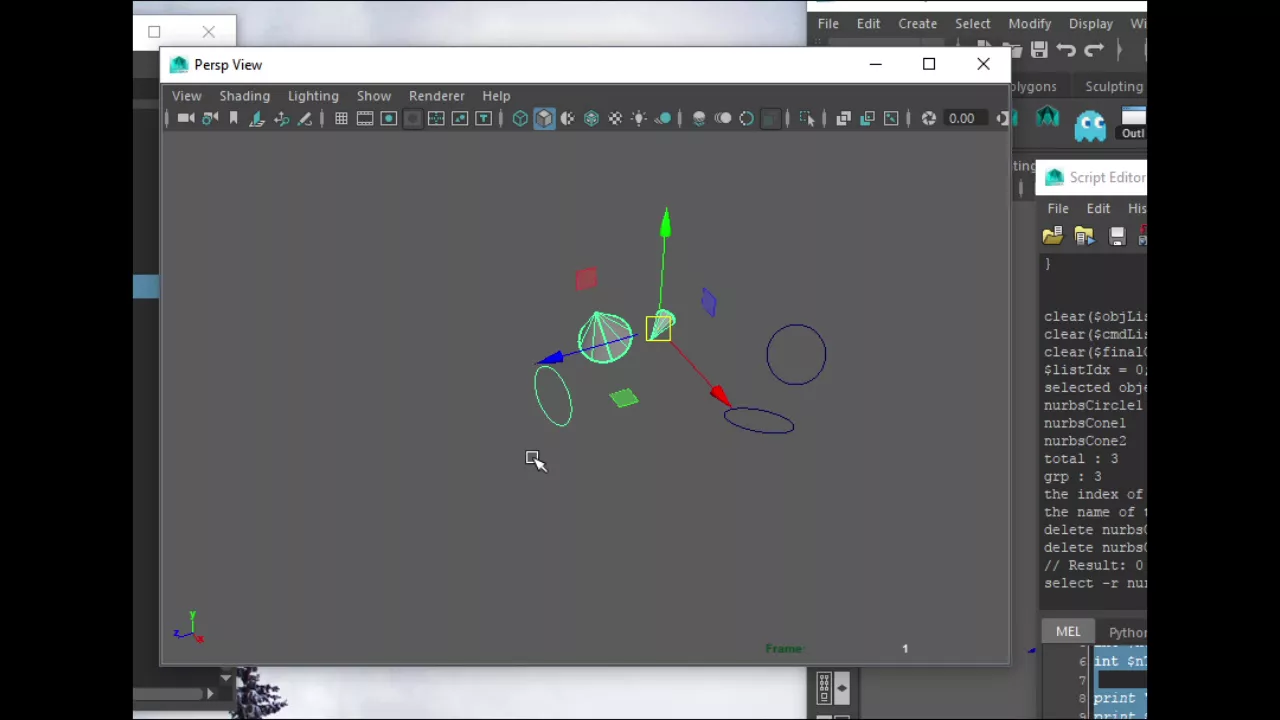The image size is (1280, 720).
Task: Click the Grease Pencil icon
Action: coord(305,119)
